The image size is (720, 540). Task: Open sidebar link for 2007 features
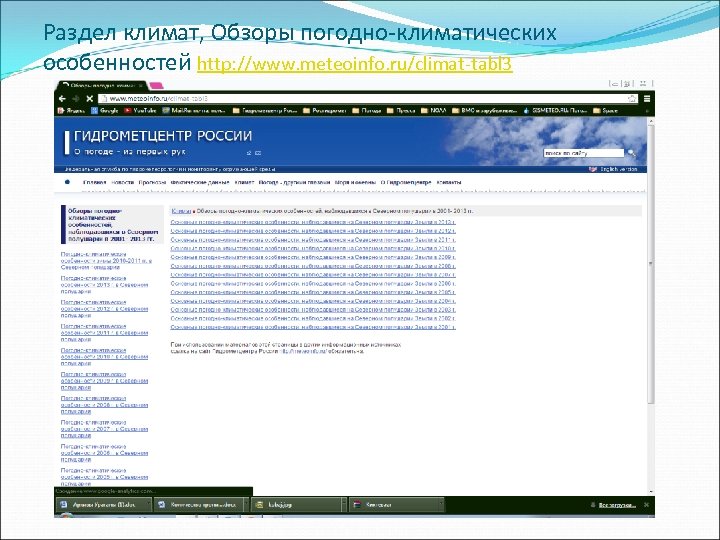point(104,429)
